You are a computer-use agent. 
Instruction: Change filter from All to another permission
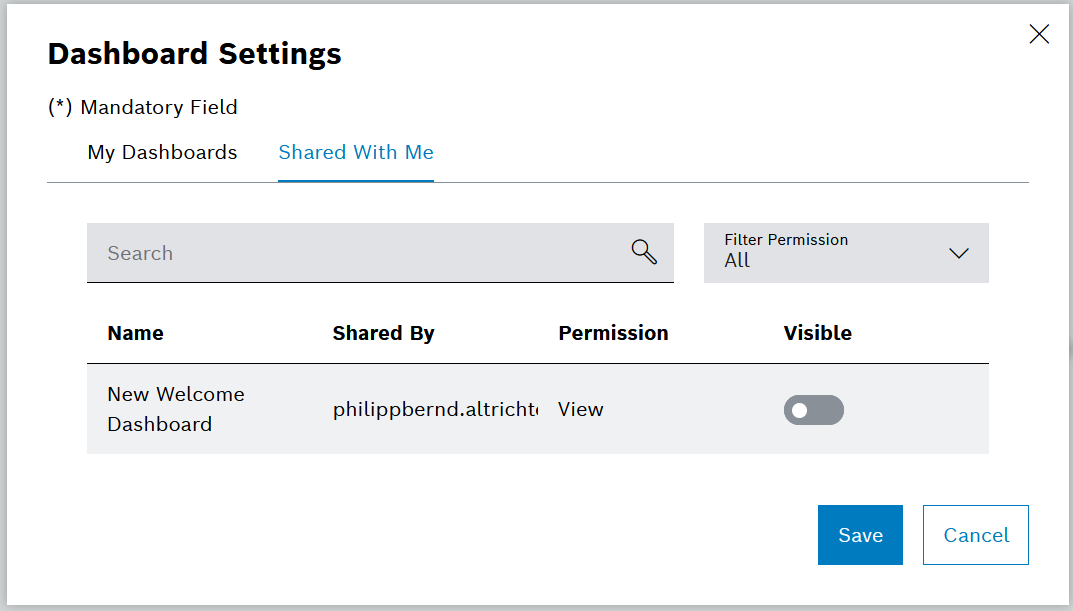point(846,253)
